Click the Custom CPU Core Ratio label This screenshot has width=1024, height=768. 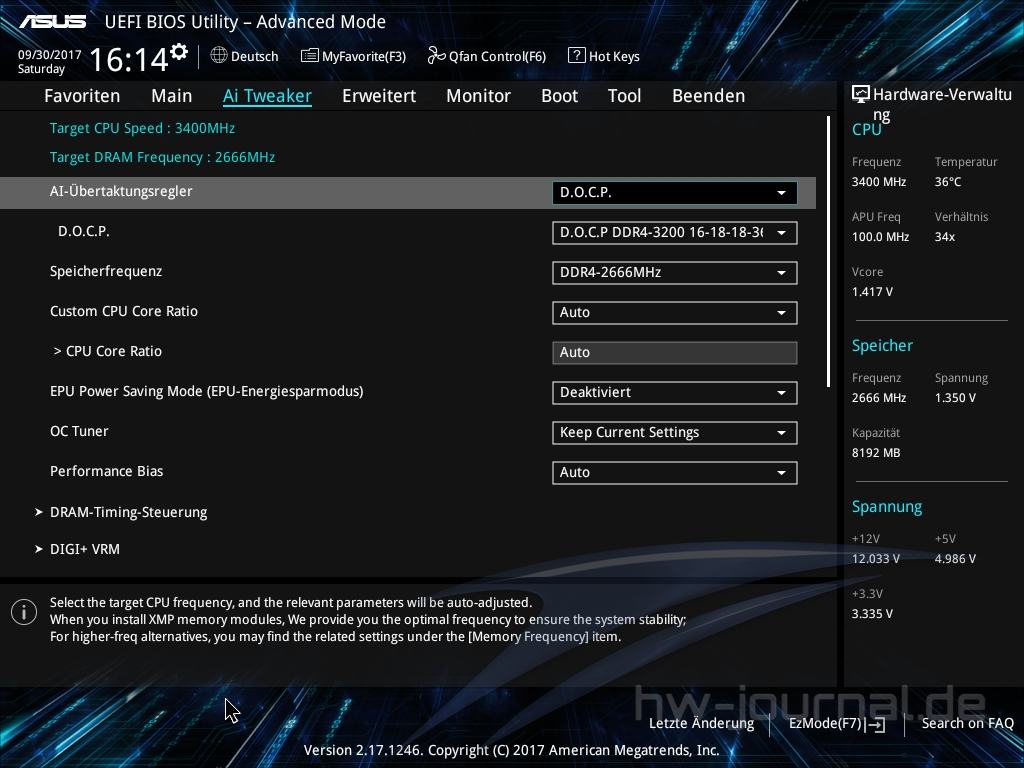123,311
